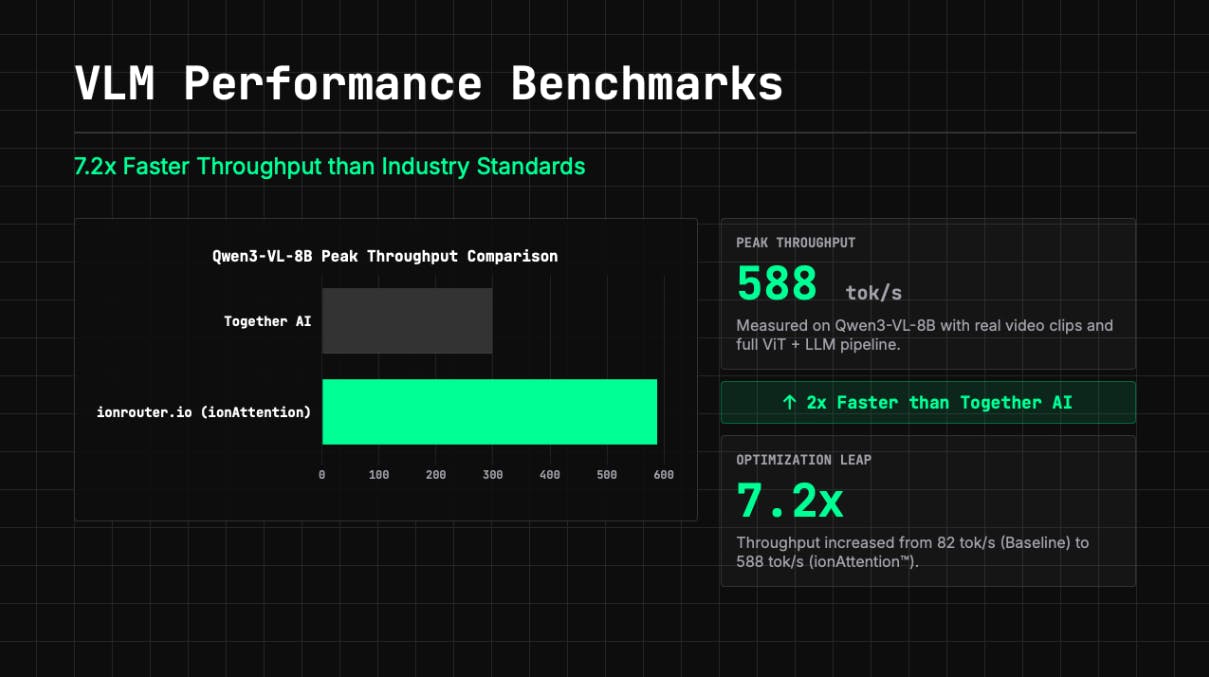Screen dimensions: 1209x677
Task: Select the gray Together AI bar
Action: pyautogui.click(x=407, y=321)
